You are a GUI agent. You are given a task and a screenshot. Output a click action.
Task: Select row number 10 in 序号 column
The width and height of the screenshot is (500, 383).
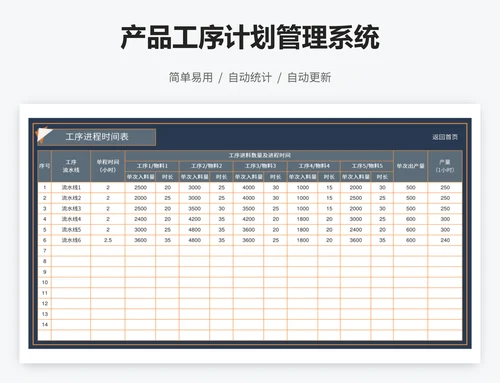click(x=45, y=282)
